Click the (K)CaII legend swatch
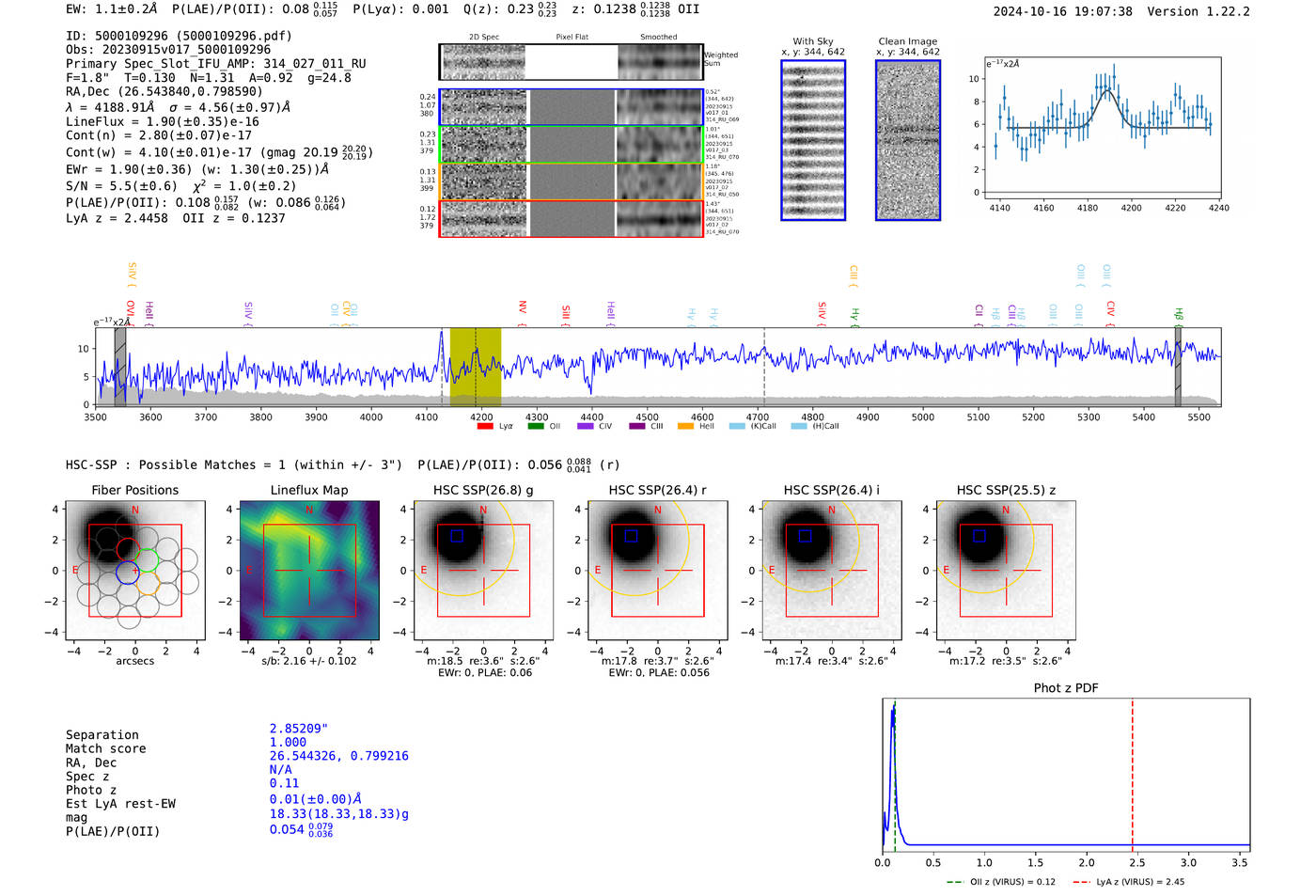The height and width of the screenshot is (896, 1316). click(x=736, y=426)
